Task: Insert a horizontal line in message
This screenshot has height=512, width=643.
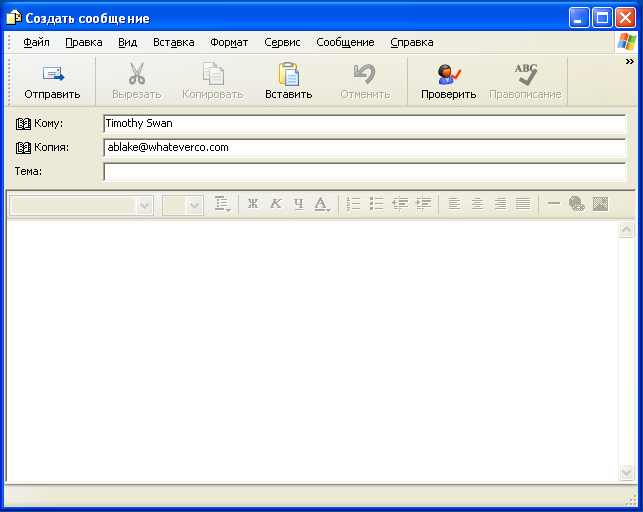Action: pos(554,204)
